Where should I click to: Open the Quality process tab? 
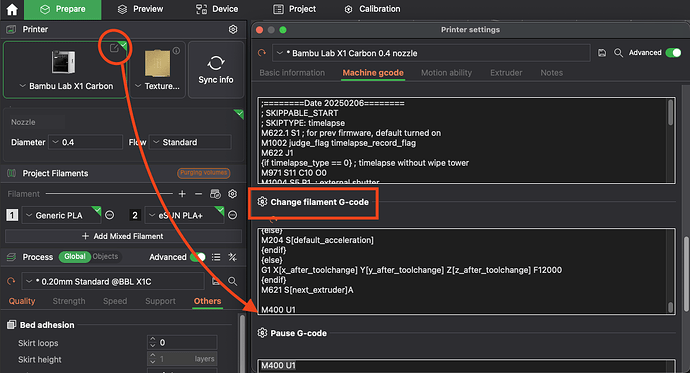tap(22, 301)
